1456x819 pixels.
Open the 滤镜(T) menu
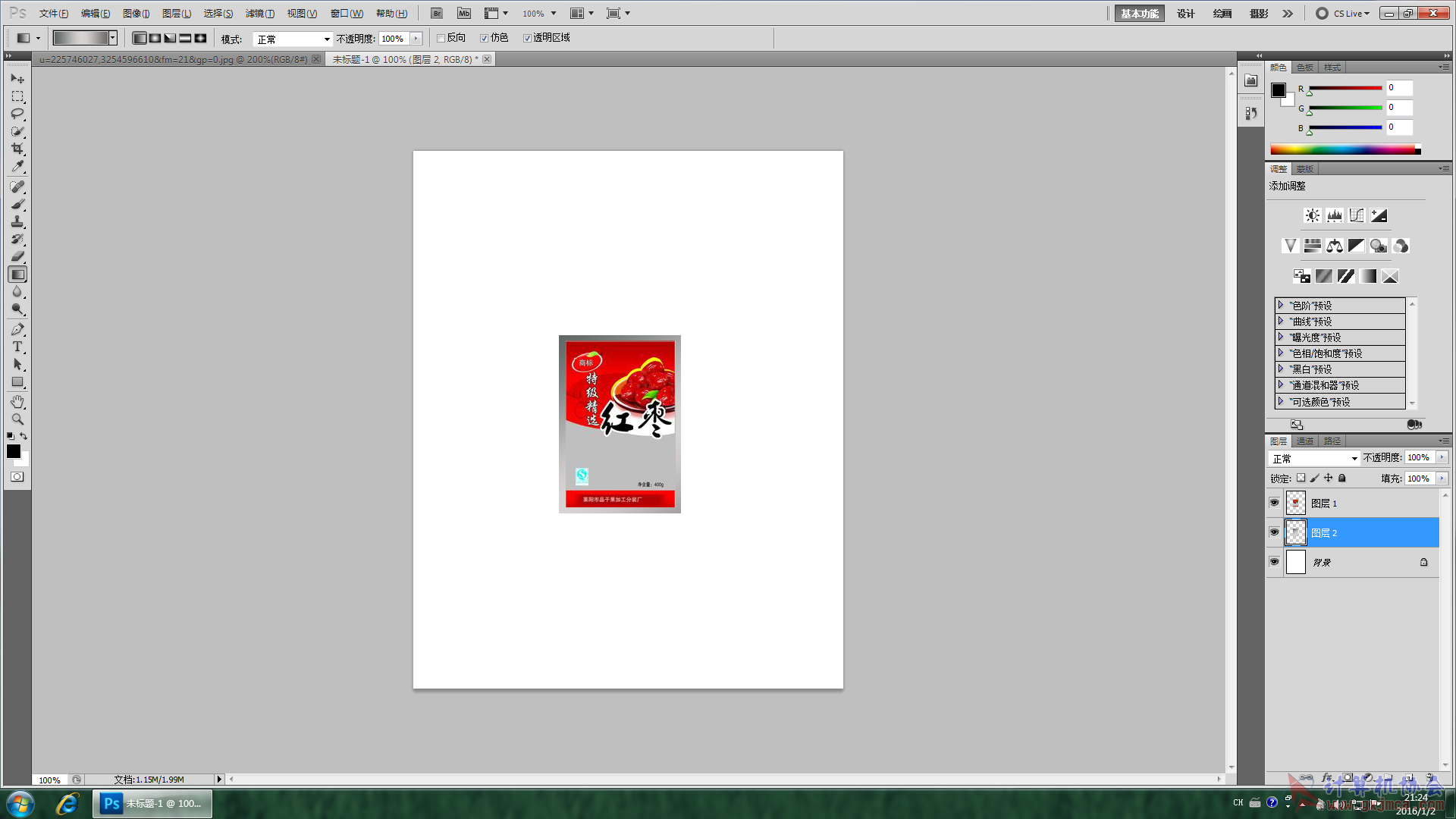point(259,14)
